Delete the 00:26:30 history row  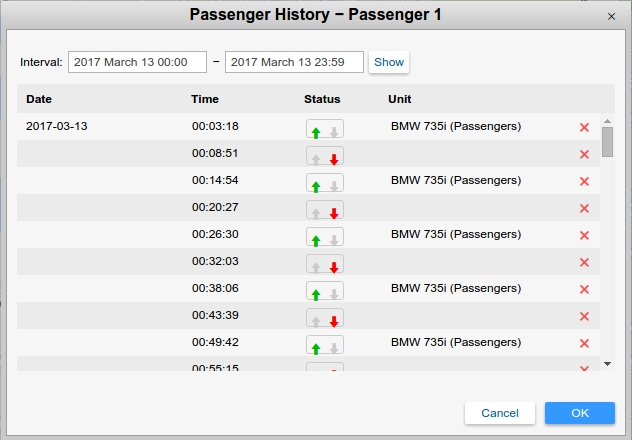point(584,235)
